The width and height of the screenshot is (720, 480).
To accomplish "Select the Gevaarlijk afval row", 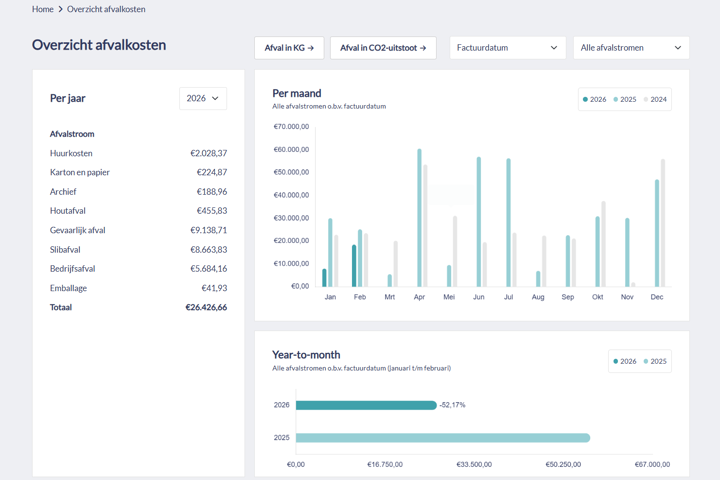I will tap(138, 230).
